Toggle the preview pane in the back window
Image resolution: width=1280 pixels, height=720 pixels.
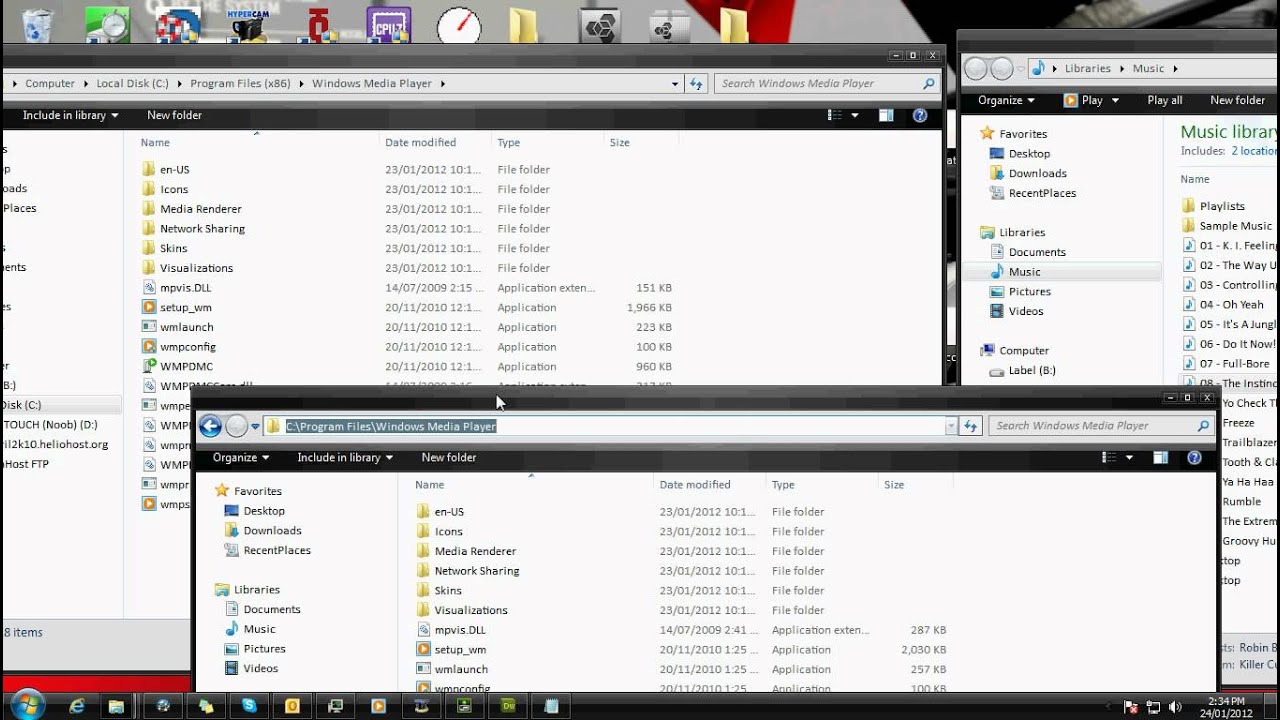tap(886, 116)
